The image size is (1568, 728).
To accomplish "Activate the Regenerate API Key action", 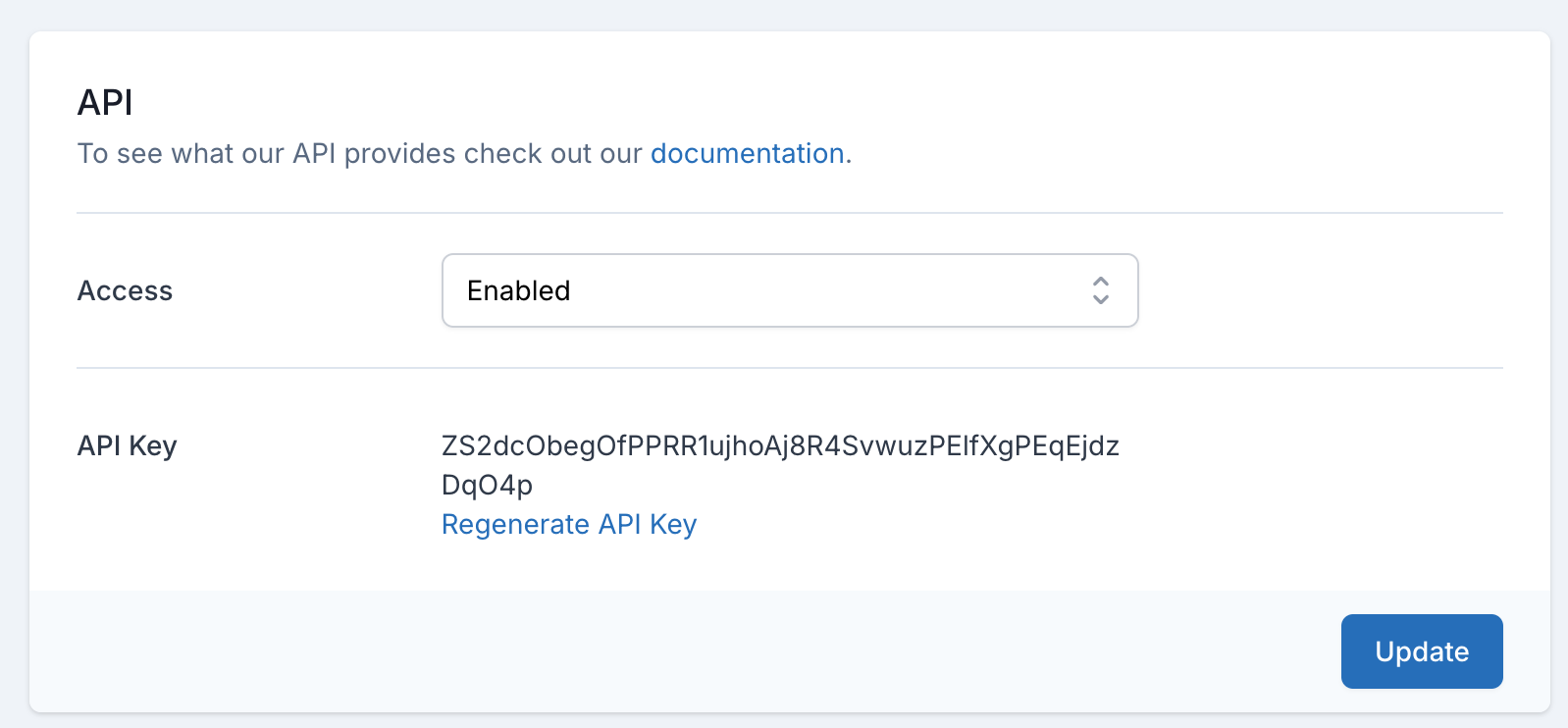I will pyautogui.click(x=569, y=524).
